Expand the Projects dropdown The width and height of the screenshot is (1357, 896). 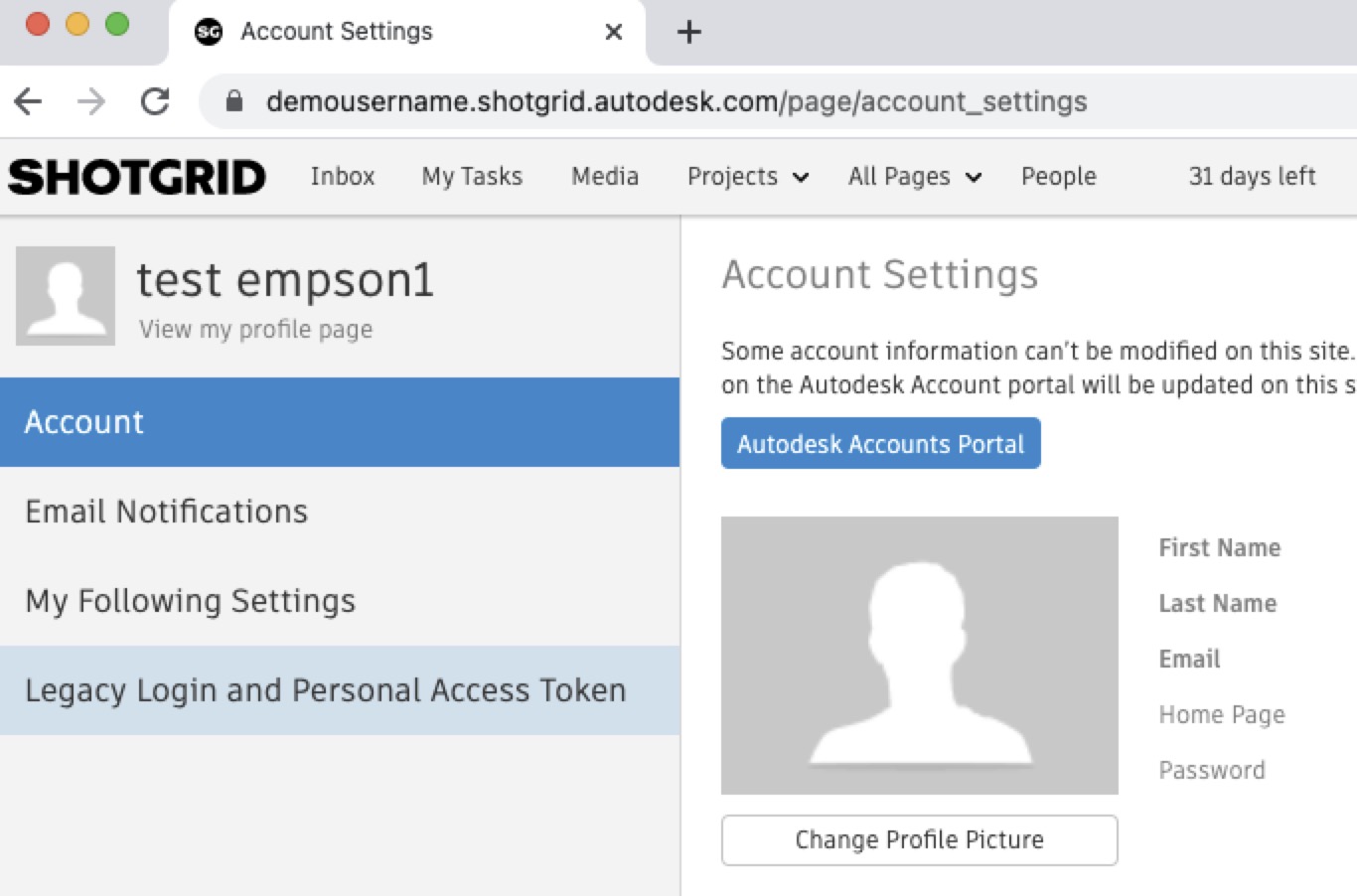click(x=747, y=177)
